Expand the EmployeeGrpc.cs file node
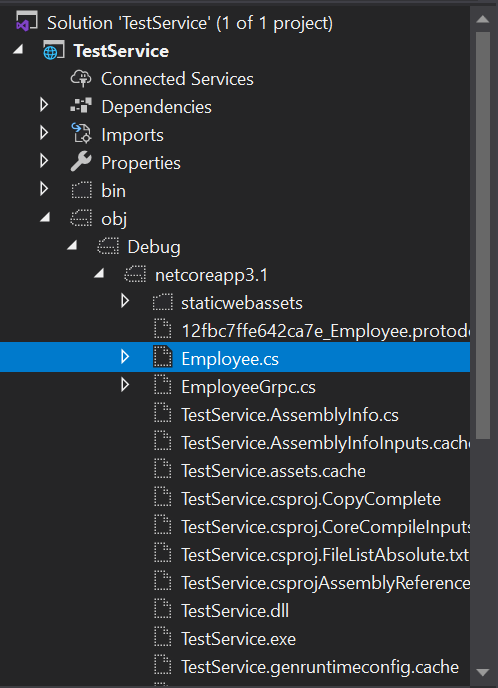The width and height of the screenshot is (498, 688). pos(125,385)
